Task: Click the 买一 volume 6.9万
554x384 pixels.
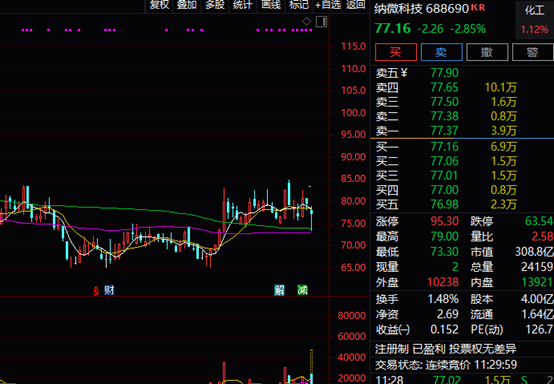Action: pyautogui.click(x=504, y=147)
